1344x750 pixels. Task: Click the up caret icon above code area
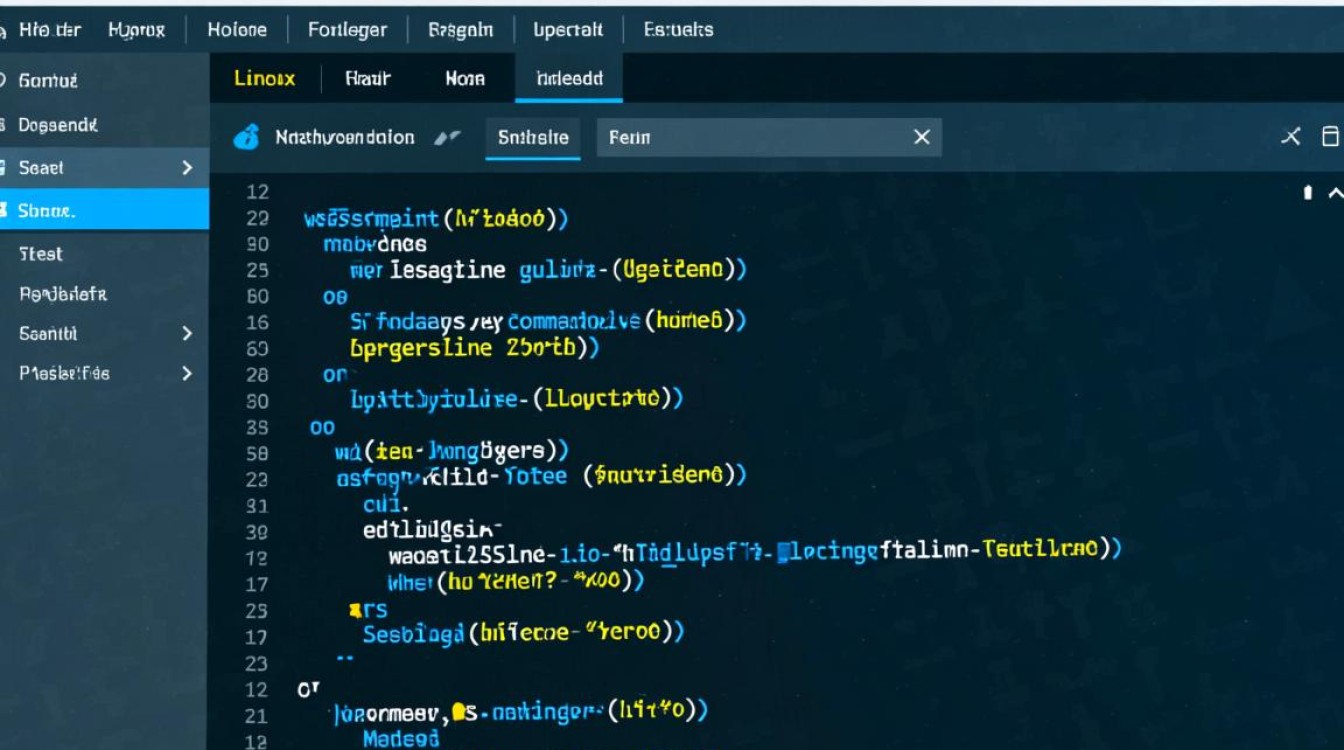1334,193
